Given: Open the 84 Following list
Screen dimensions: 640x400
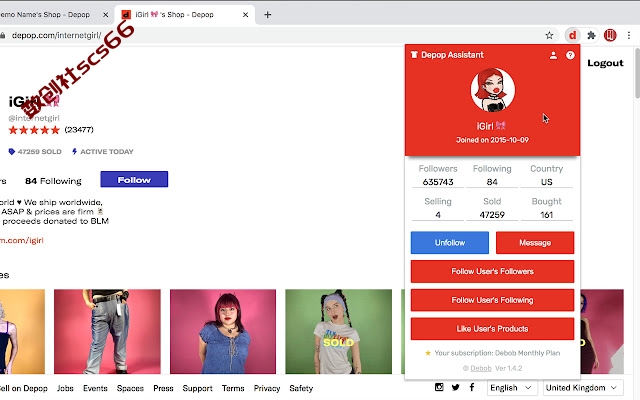Looking at the screenshot, I should coord(53,181).
